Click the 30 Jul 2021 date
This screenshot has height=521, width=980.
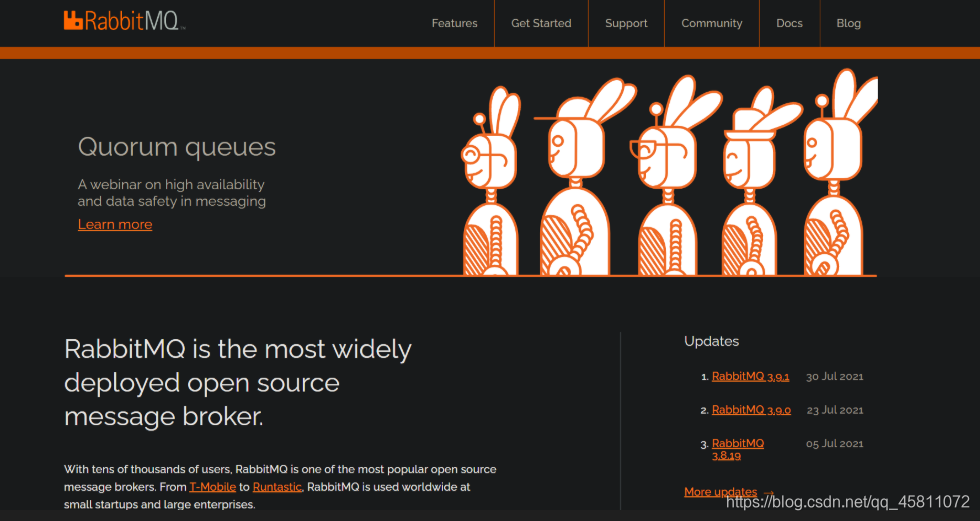coord(834,377)
